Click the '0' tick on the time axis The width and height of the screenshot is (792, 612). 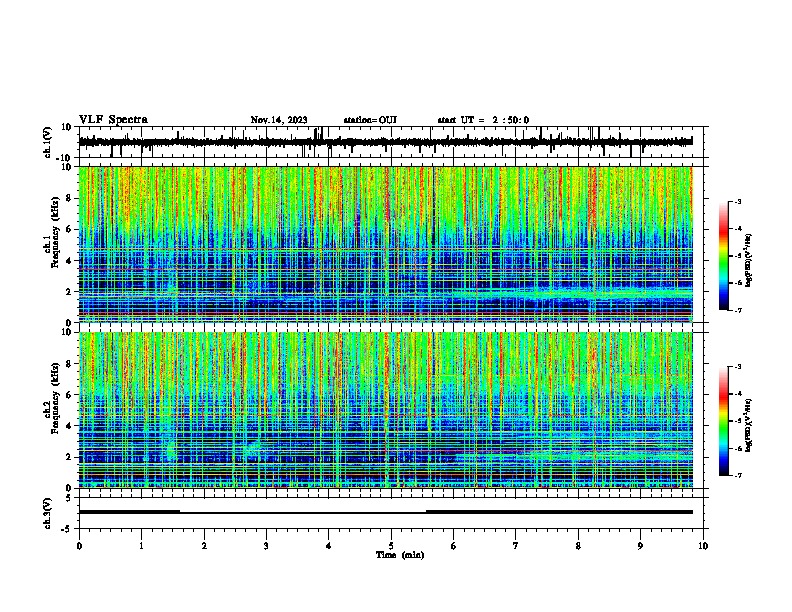79,546
